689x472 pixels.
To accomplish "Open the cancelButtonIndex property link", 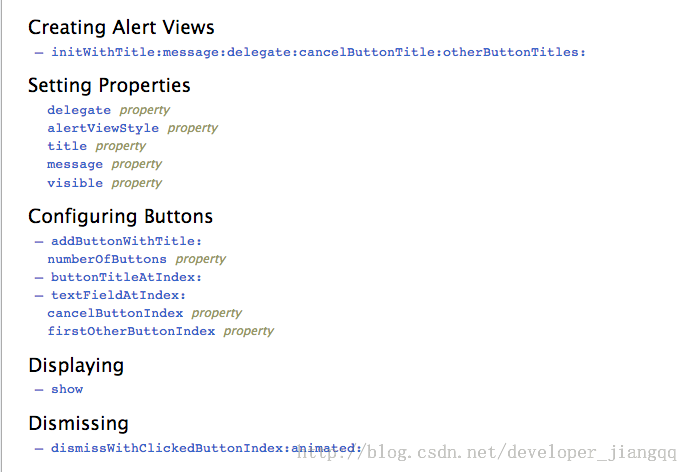I will (115, 313).
